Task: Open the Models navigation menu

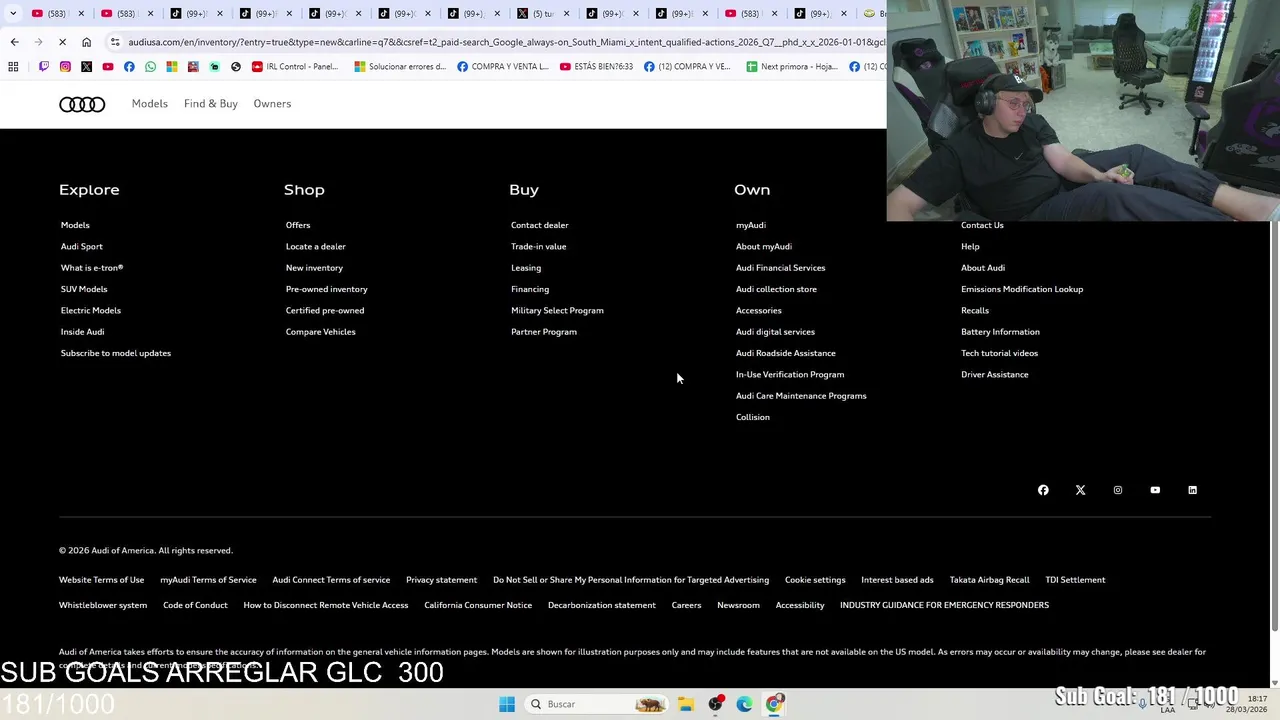Action: pyautogui.click(x=150, y=104)
